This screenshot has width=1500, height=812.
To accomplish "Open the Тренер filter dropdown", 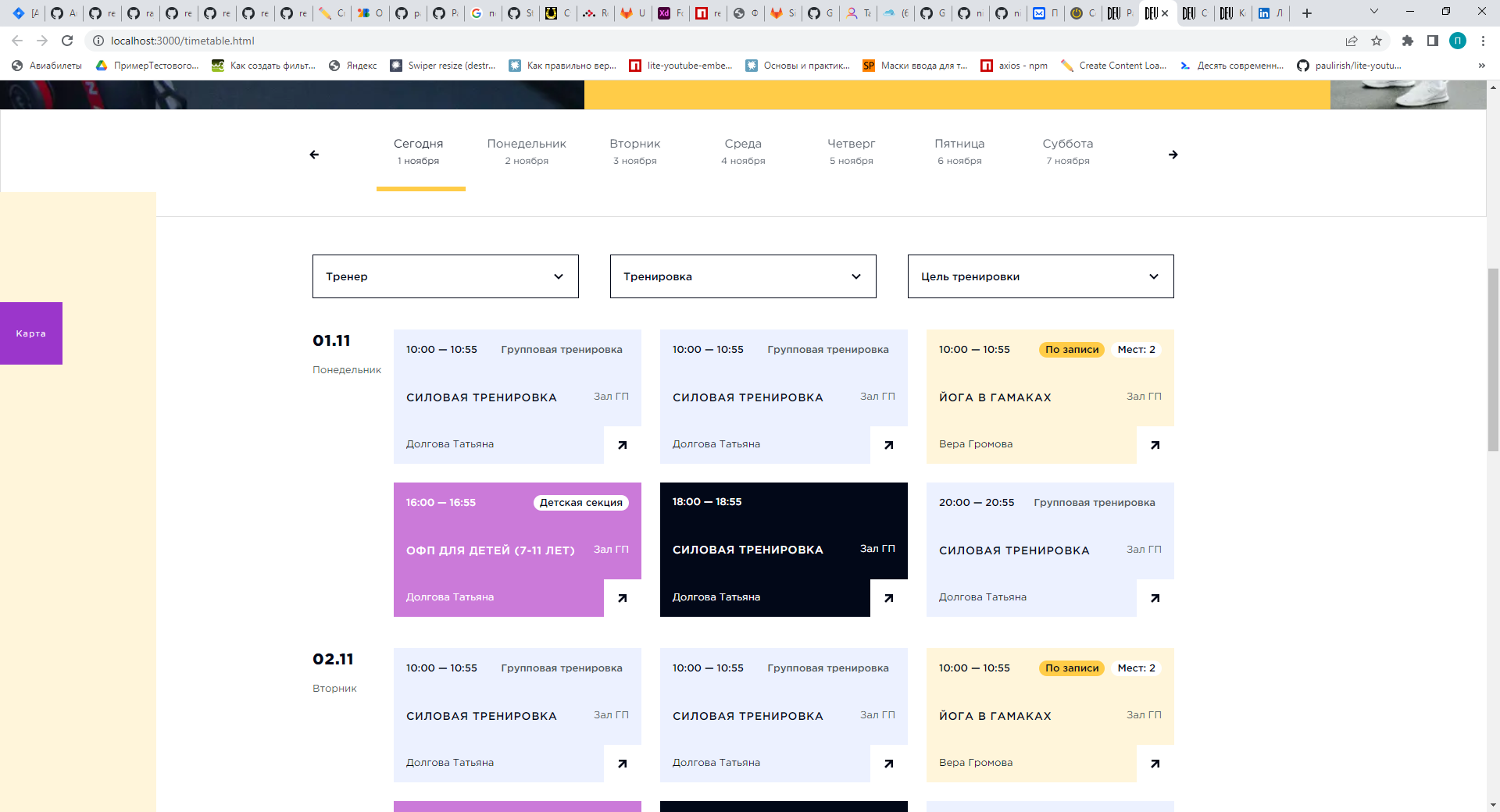I will pos(445,276).
